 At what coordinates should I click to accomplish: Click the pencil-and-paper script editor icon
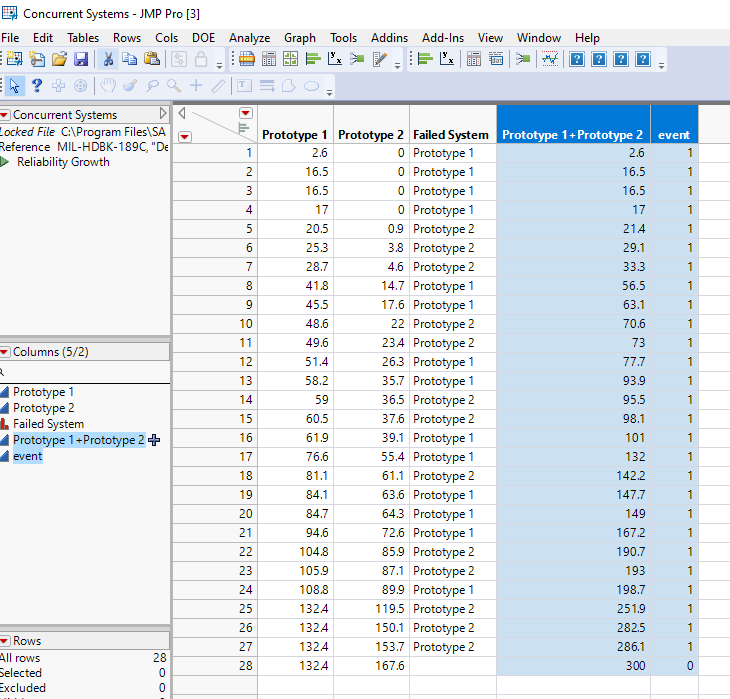[x=379, y=59]
